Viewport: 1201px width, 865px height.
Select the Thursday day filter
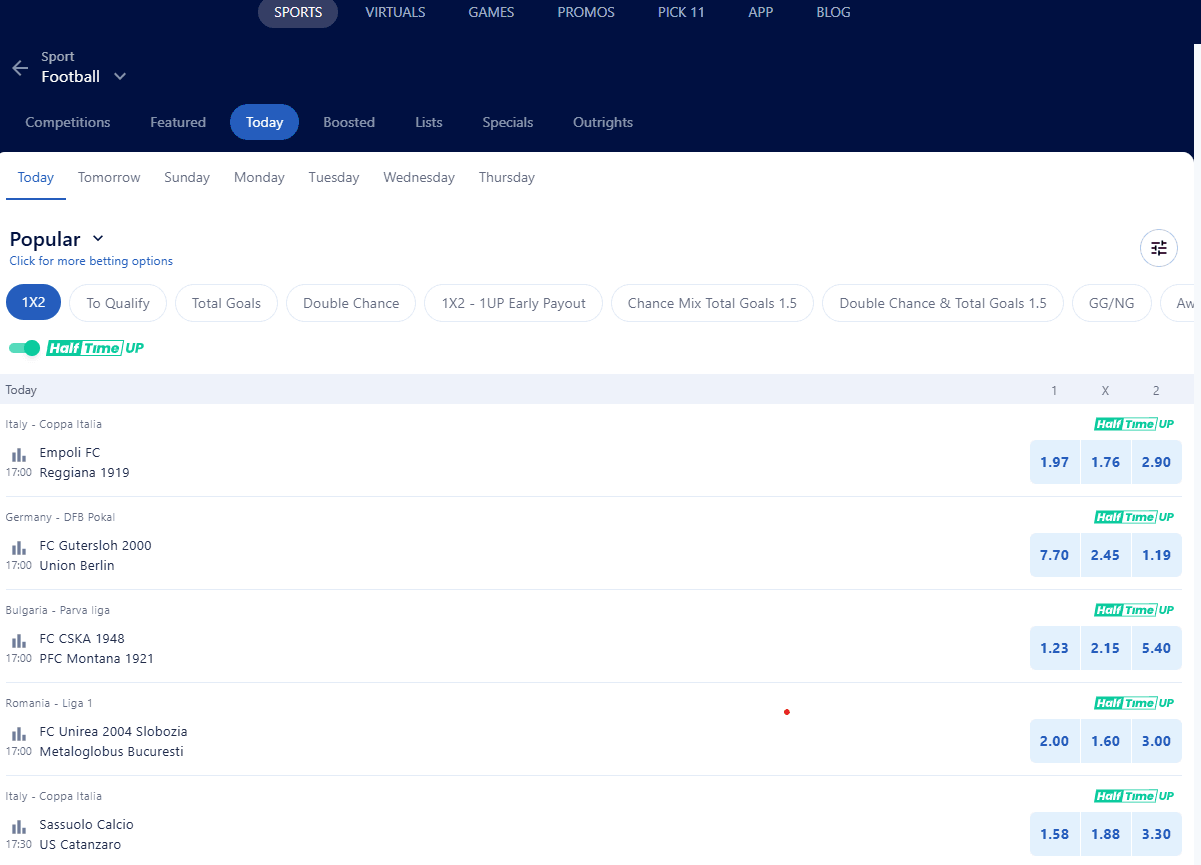507,177
